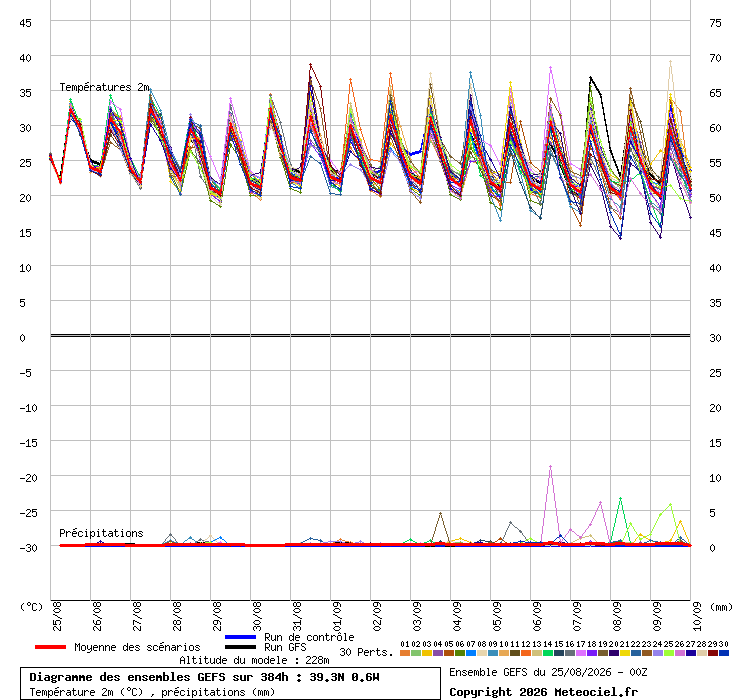Screen dimensions: 740x700
Task: Click the 31/08 date label on axis
Action: tap(297, 616)
